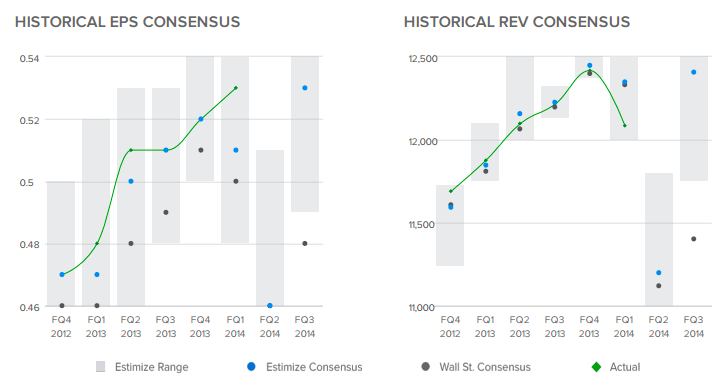Select FQ3 2014 gray EPS Wall St. dot

(305, 244)
